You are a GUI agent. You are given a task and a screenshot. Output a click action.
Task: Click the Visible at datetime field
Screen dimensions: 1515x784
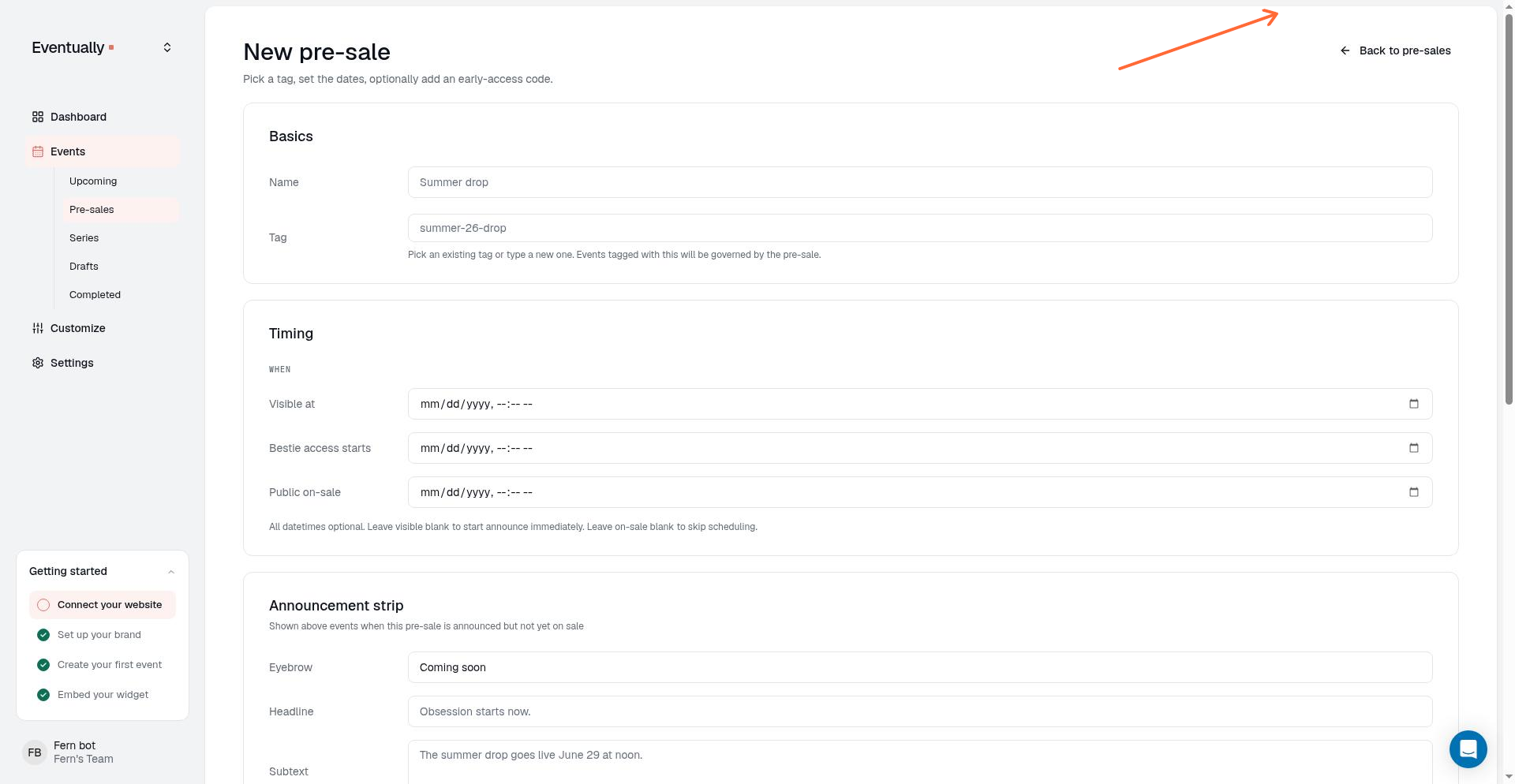pyautogui.click(x=920, y=404)
